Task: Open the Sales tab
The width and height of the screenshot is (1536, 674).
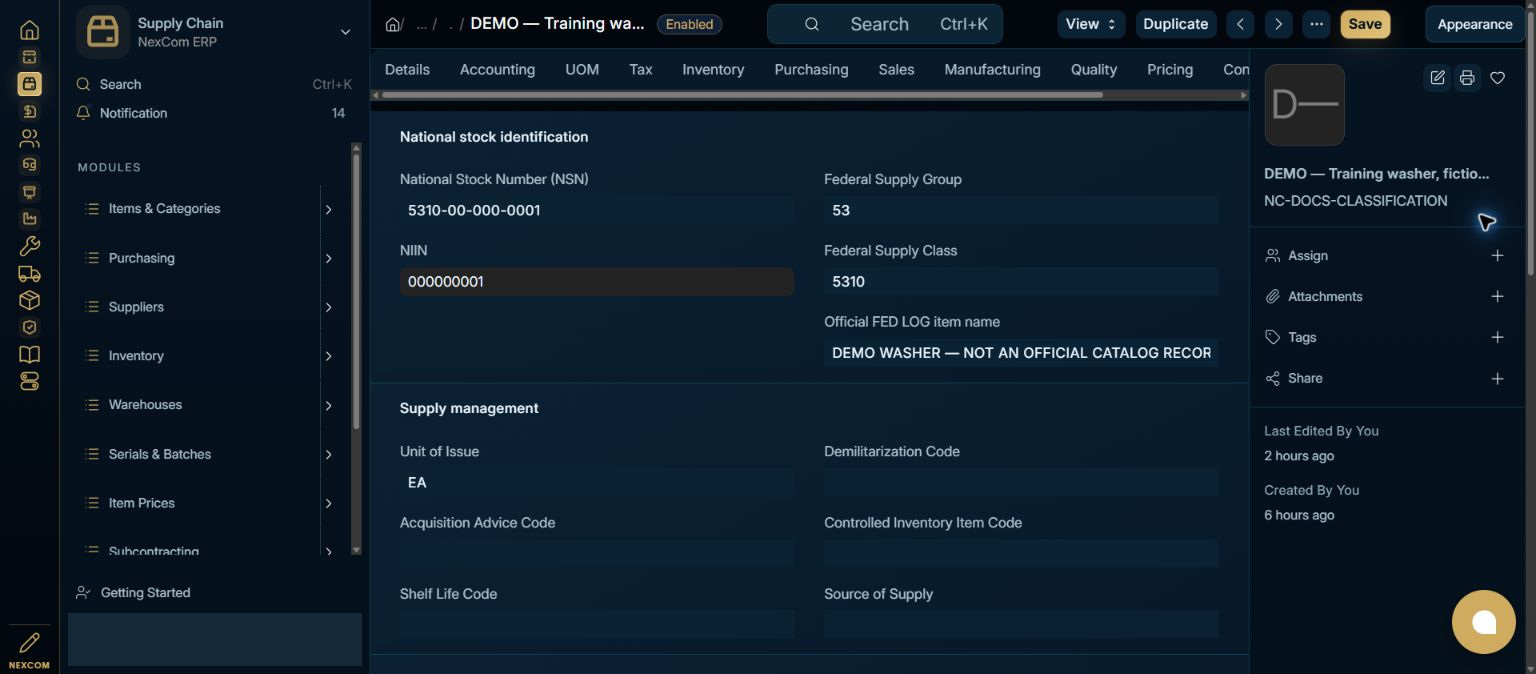Action: tap(896, 70)
